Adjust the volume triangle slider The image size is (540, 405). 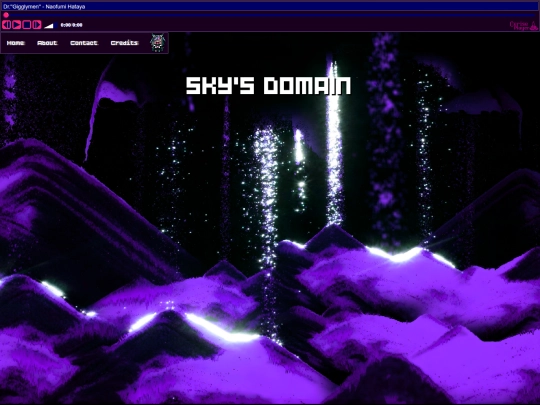pos(49,25)
